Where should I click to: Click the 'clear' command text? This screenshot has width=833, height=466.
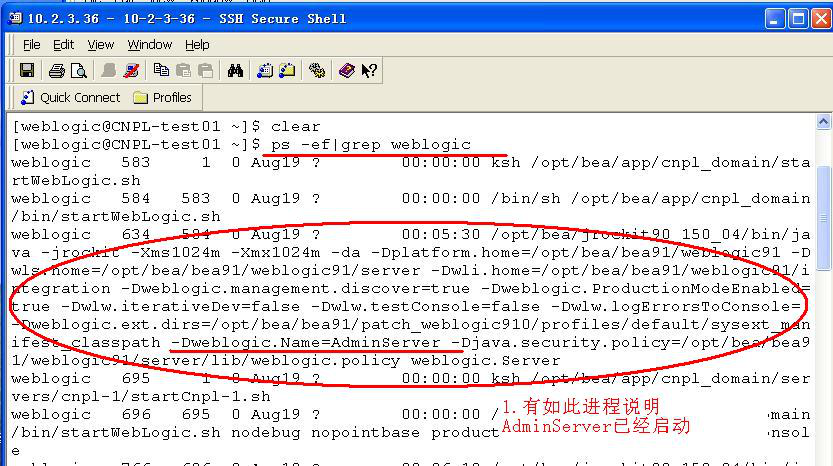296,126
